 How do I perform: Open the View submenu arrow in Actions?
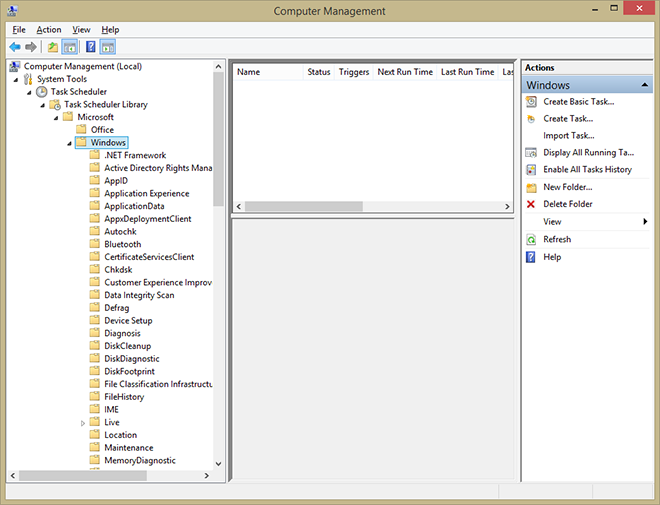(x=645, y=221)
